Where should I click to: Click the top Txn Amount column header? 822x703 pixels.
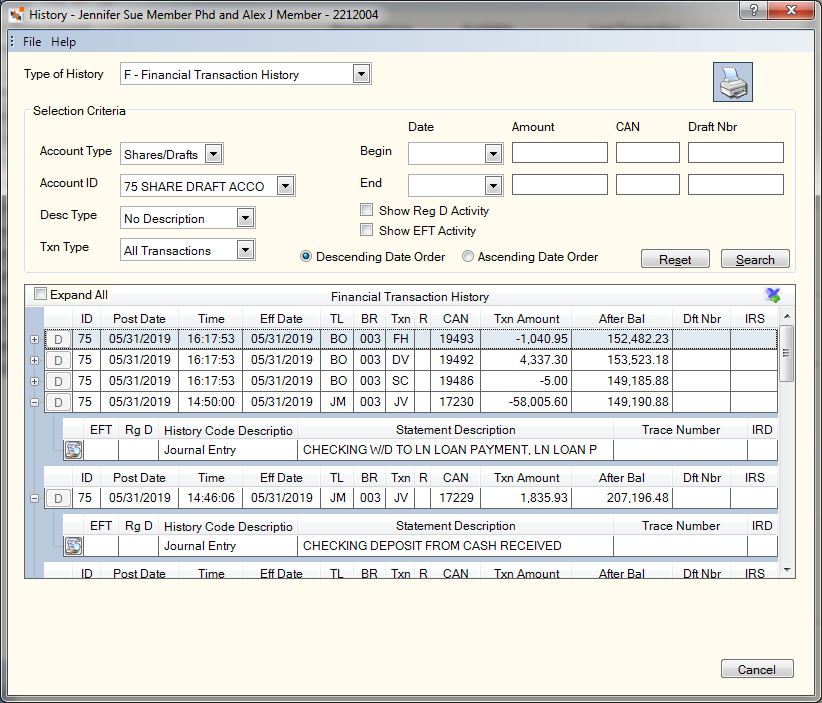tap(526, 319)
